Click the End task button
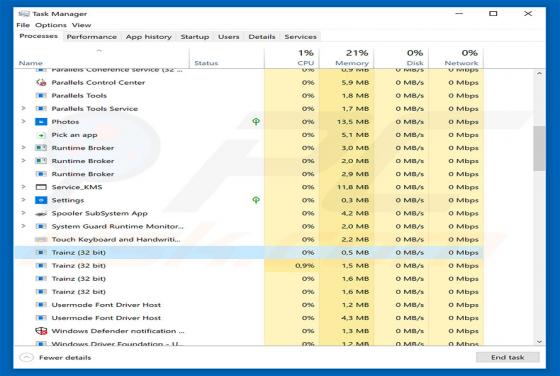Image resolution: width=560 pixels, height=376 pixels. (508, 357)
